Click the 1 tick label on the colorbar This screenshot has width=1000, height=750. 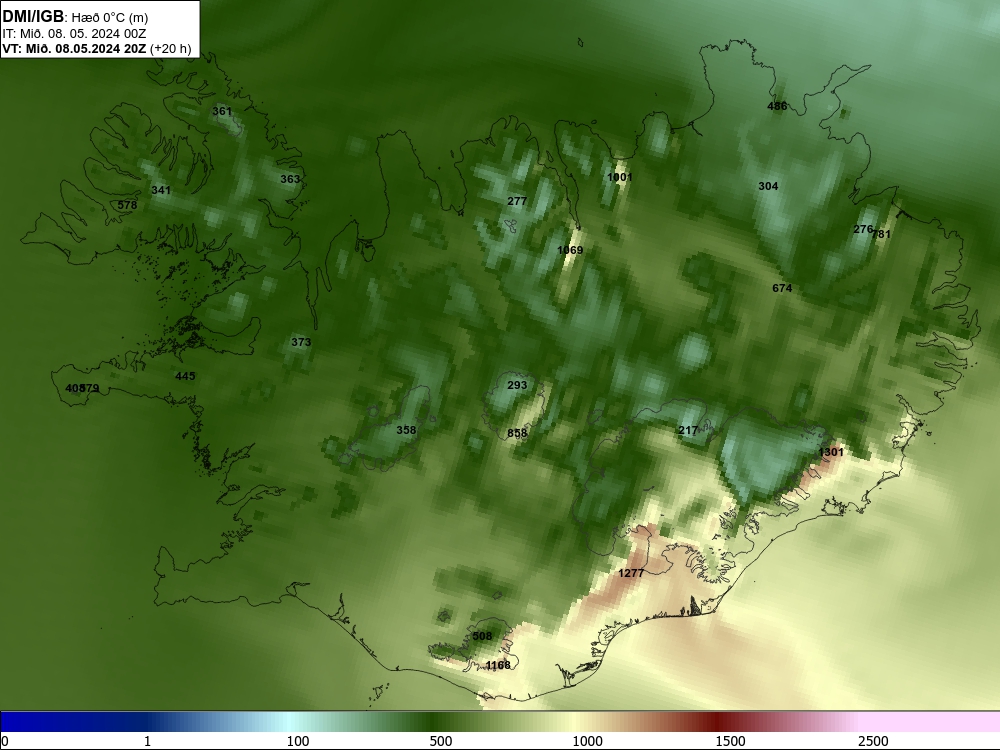[x=147, y=741]
